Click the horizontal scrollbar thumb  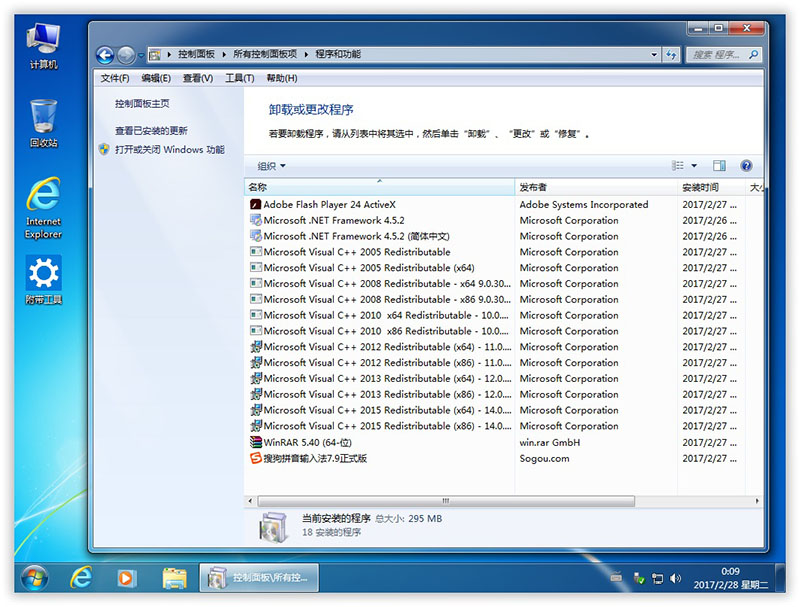pyautogui.click(x=446, y=501)
